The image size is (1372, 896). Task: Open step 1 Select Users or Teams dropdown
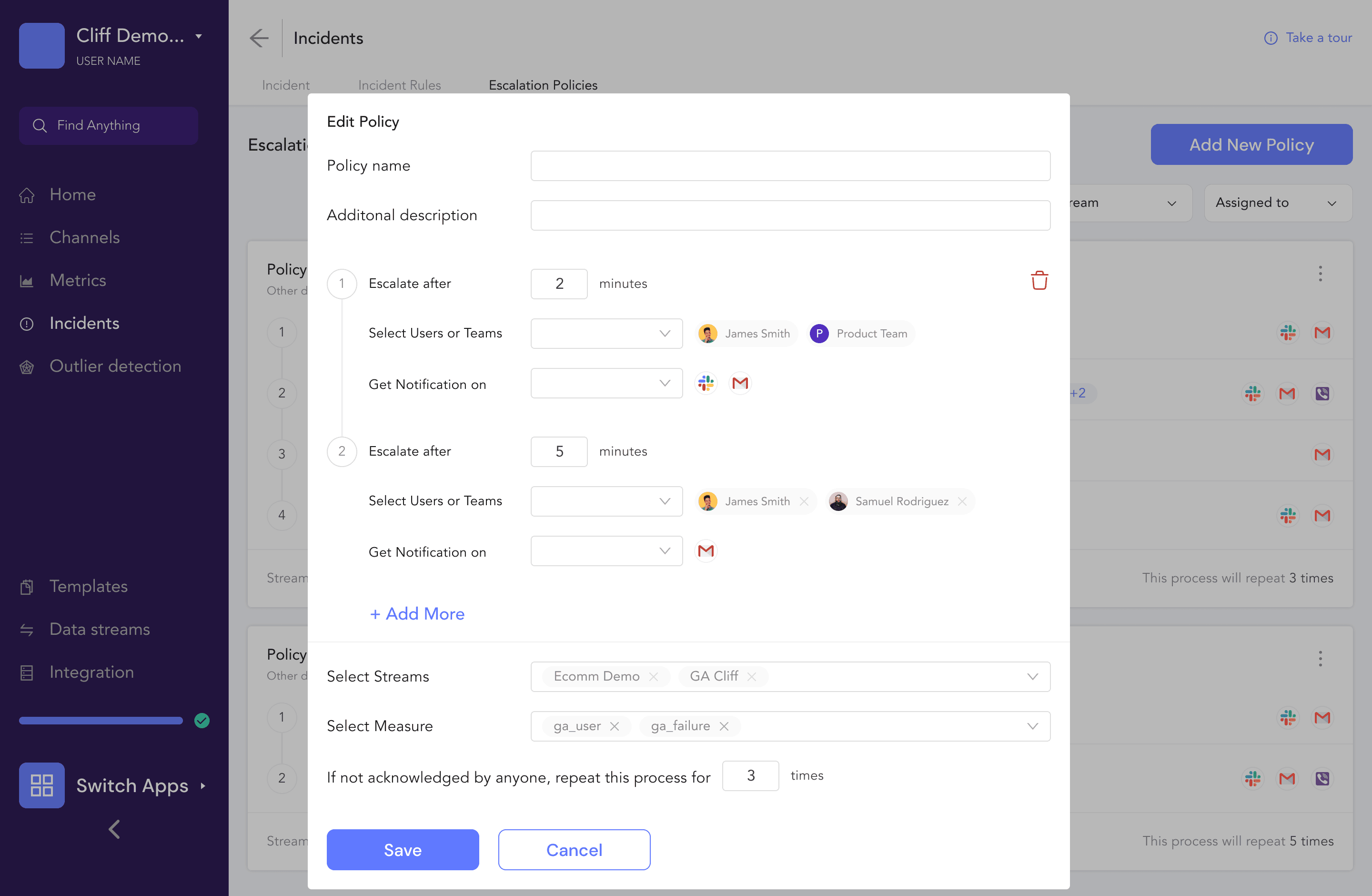(606, 333)
